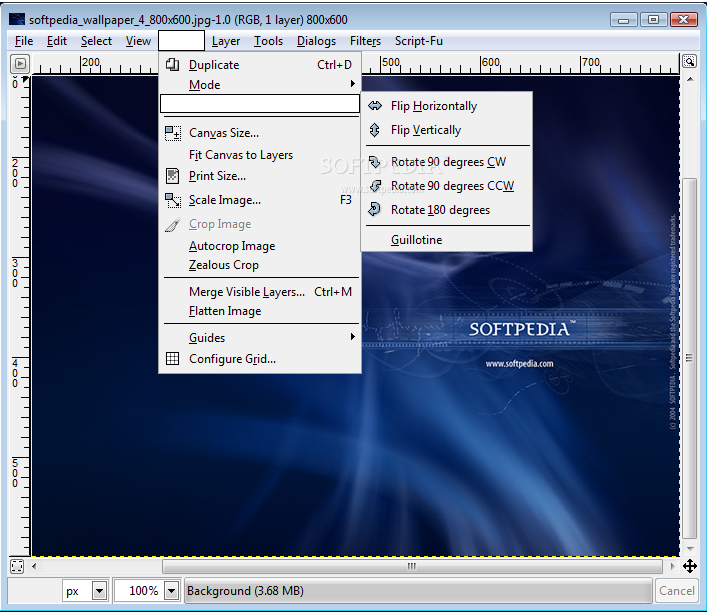
Task: Select Flip Horizontally
Action: pos(447,106)
